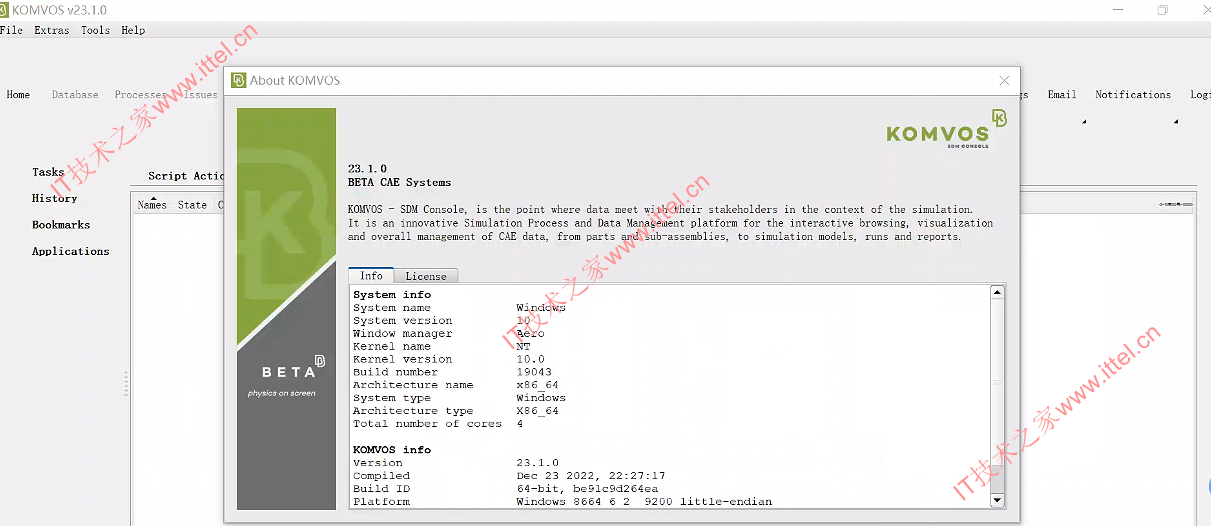Click the KOMVOS app icon in main title bar
Image resolution: width=1211 pixels, height=526 pixels.
click(4, 10)
